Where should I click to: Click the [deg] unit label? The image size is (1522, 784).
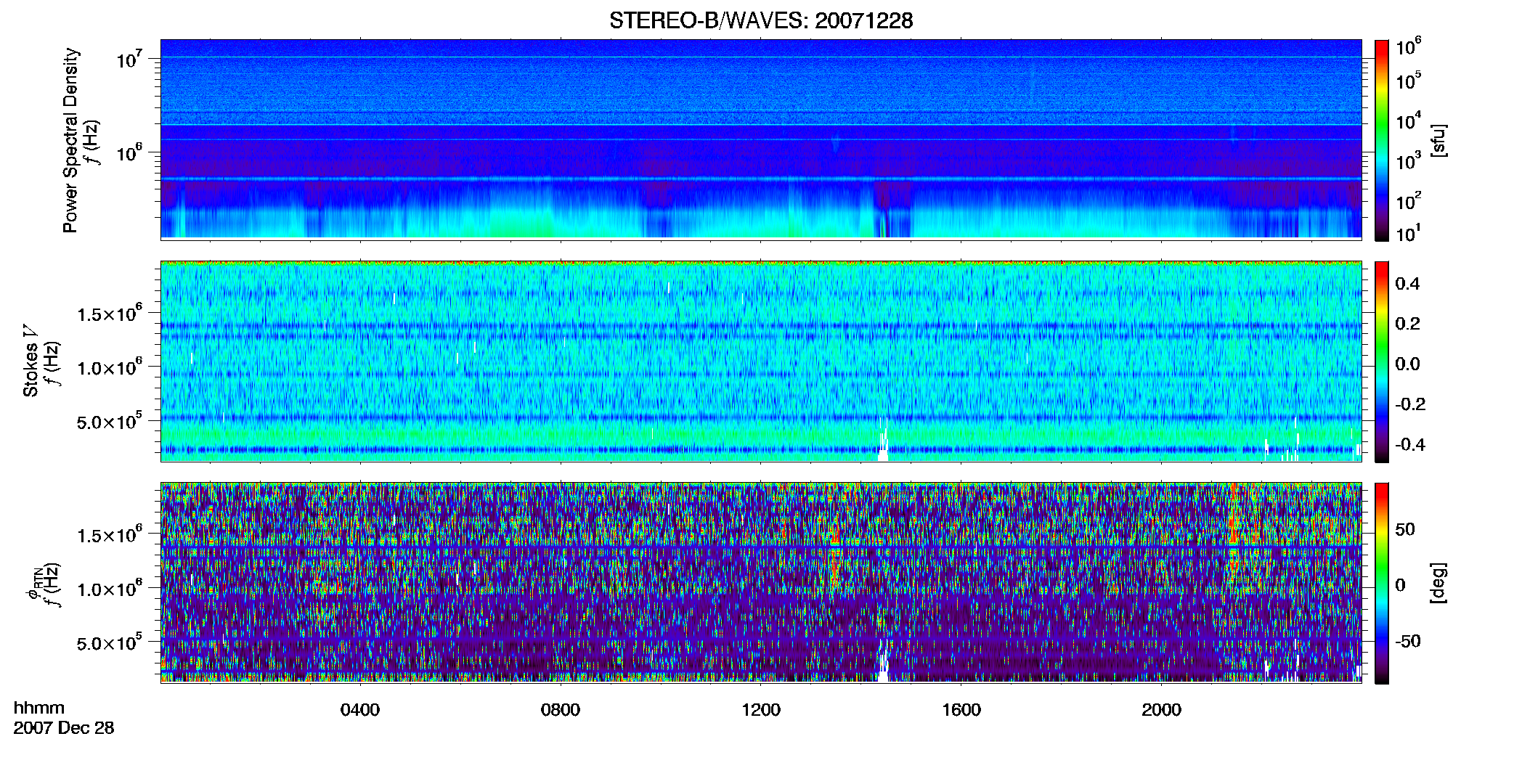(1438, 583)
